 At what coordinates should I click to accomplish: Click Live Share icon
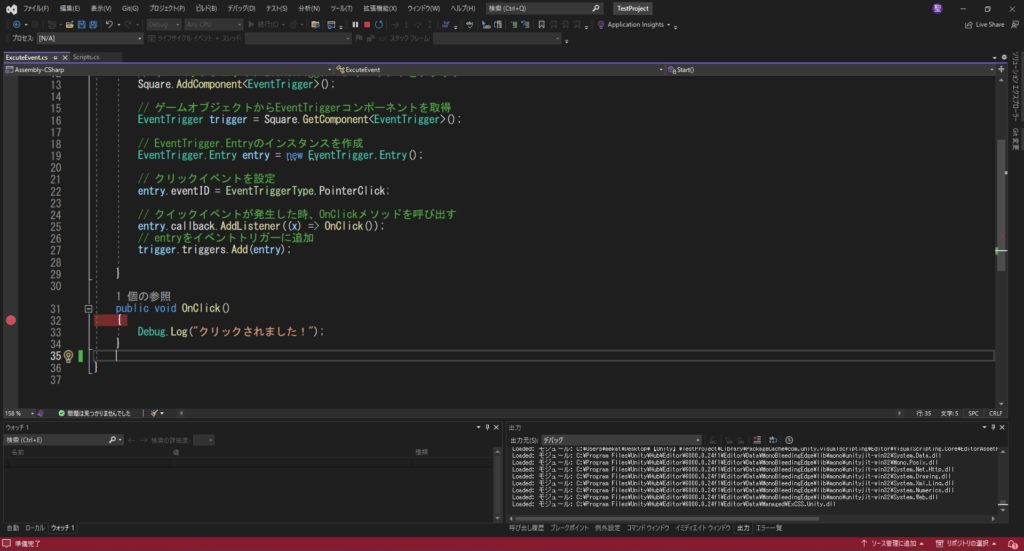click(x=968, y=25)
